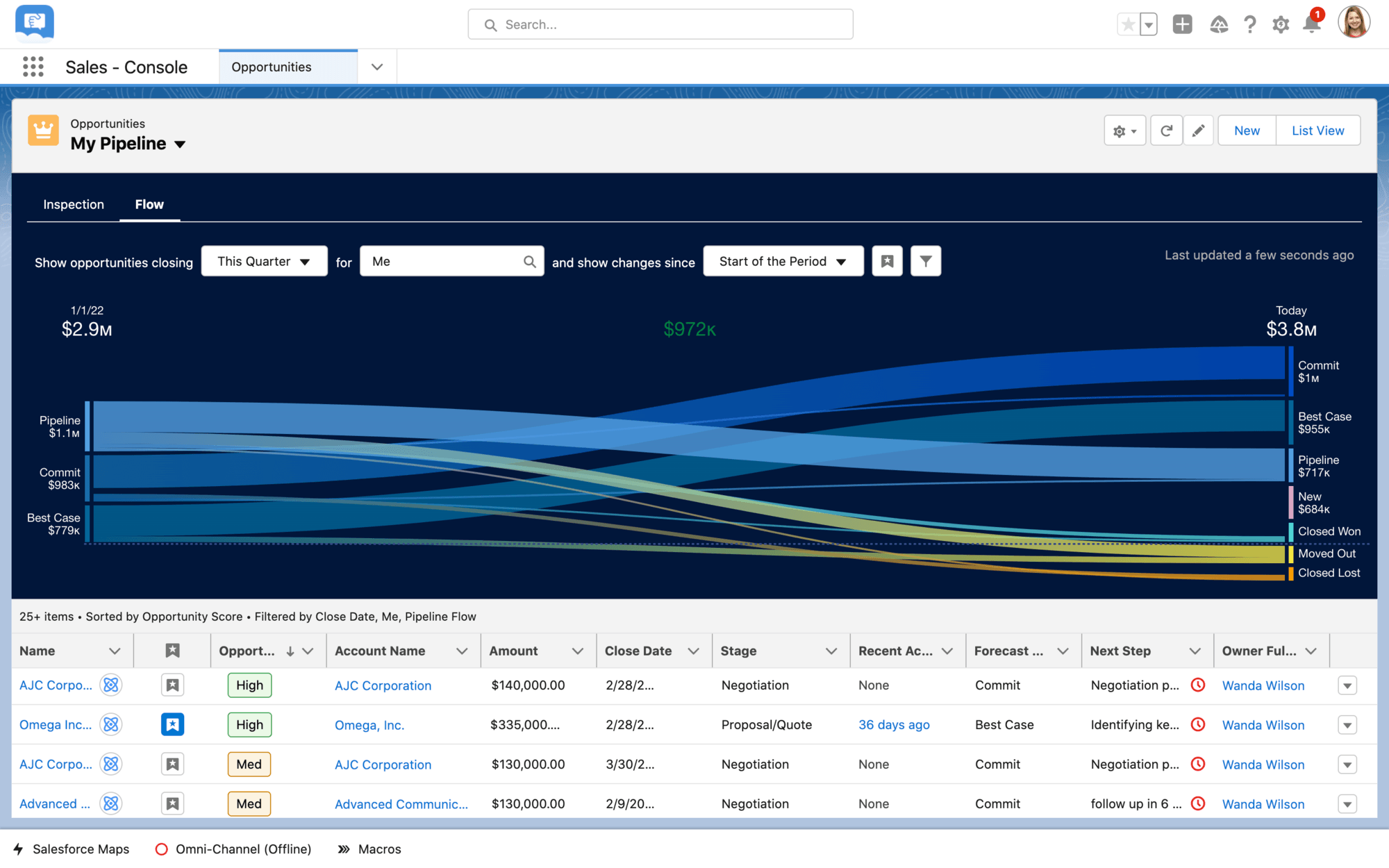Open the This Quarter closing period dropdown
Screen dimensions: 1389x868
click(x=264, y=261)
